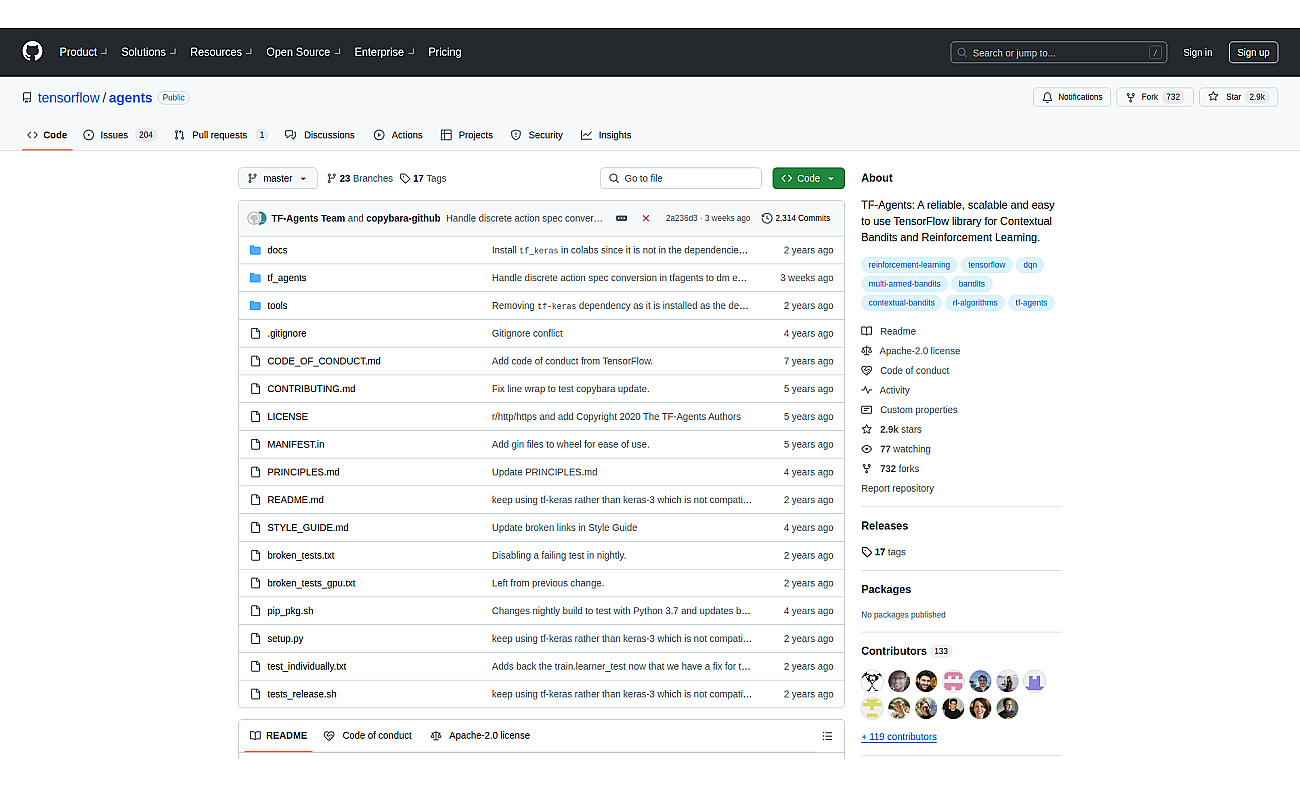
Task: Click the dqn topic tag
Action: pyautogui.click(x=1030, y=265)
